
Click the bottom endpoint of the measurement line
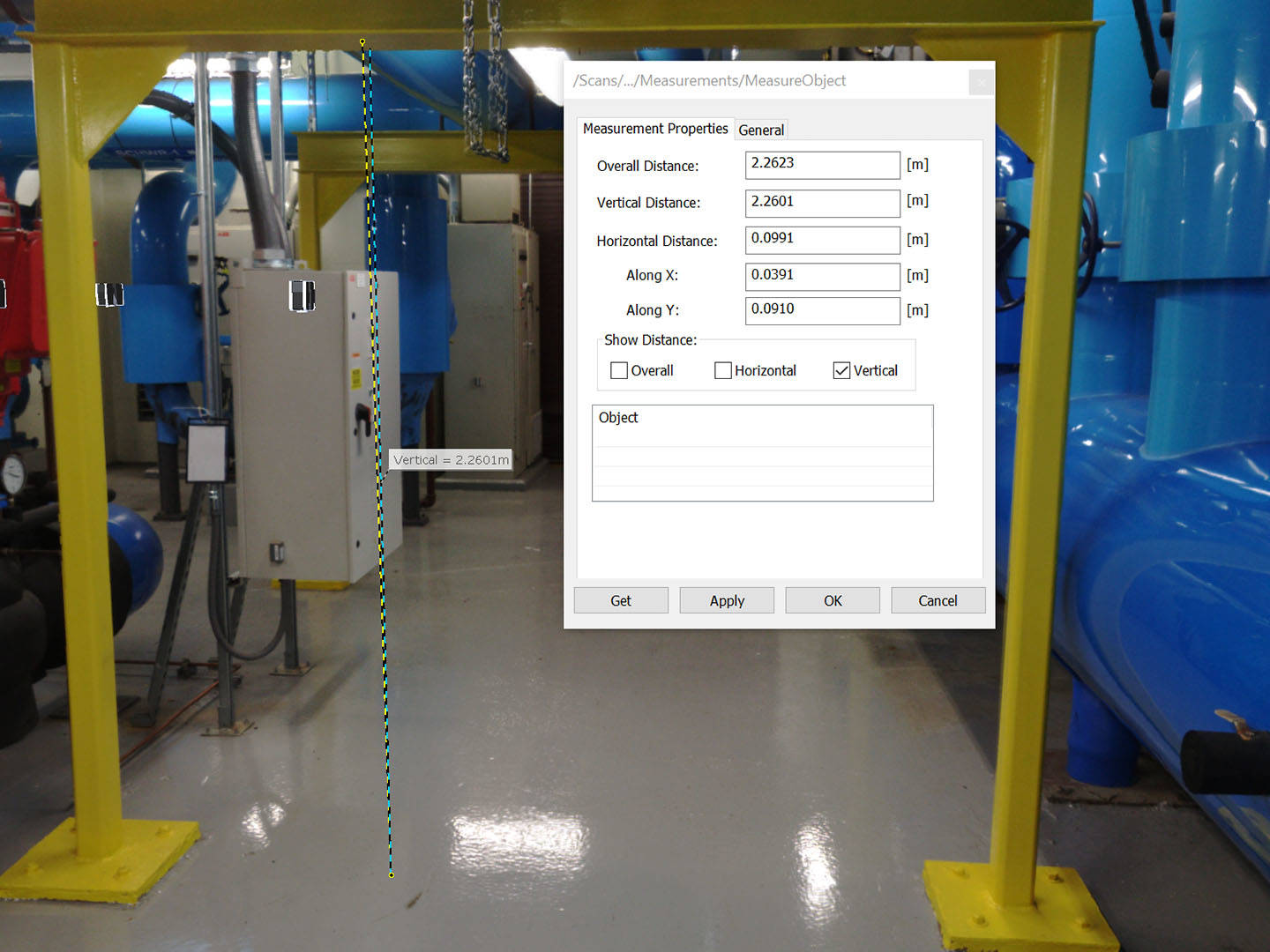[392, 874]
